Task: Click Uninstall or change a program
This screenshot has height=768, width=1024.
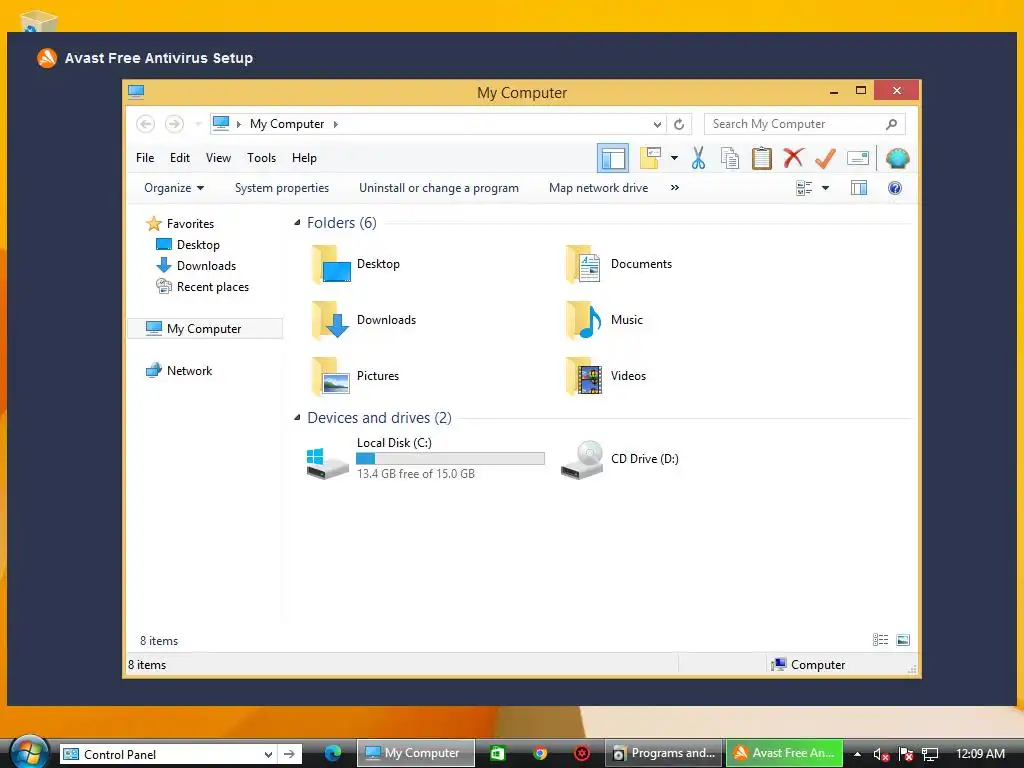Action: 439,188
